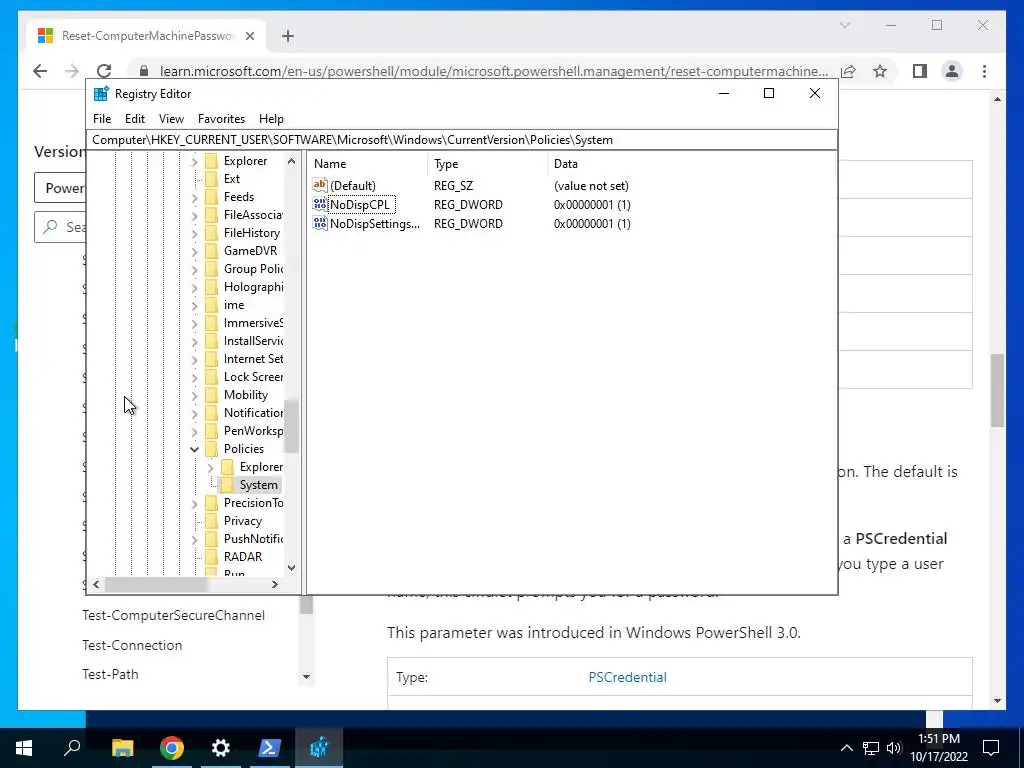1024x768 pixels.
Task: Expand the Feeds key
Action: coord(195,197)
